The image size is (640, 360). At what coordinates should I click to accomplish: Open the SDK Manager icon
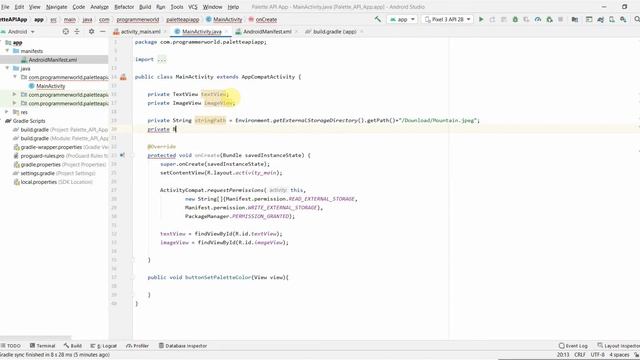623,19
